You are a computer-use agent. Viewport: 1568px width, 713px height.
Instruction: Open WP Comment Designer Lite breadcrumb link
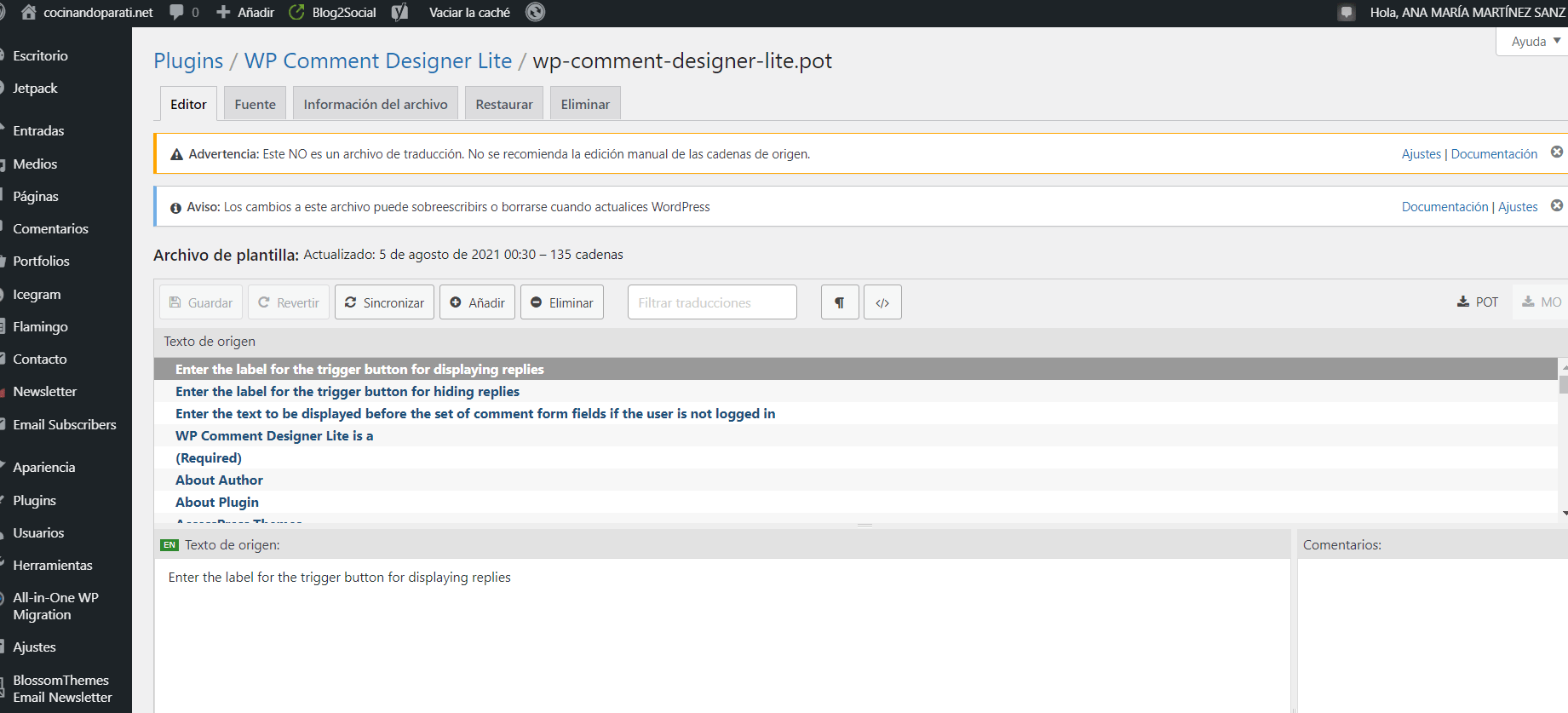[378, 61]
